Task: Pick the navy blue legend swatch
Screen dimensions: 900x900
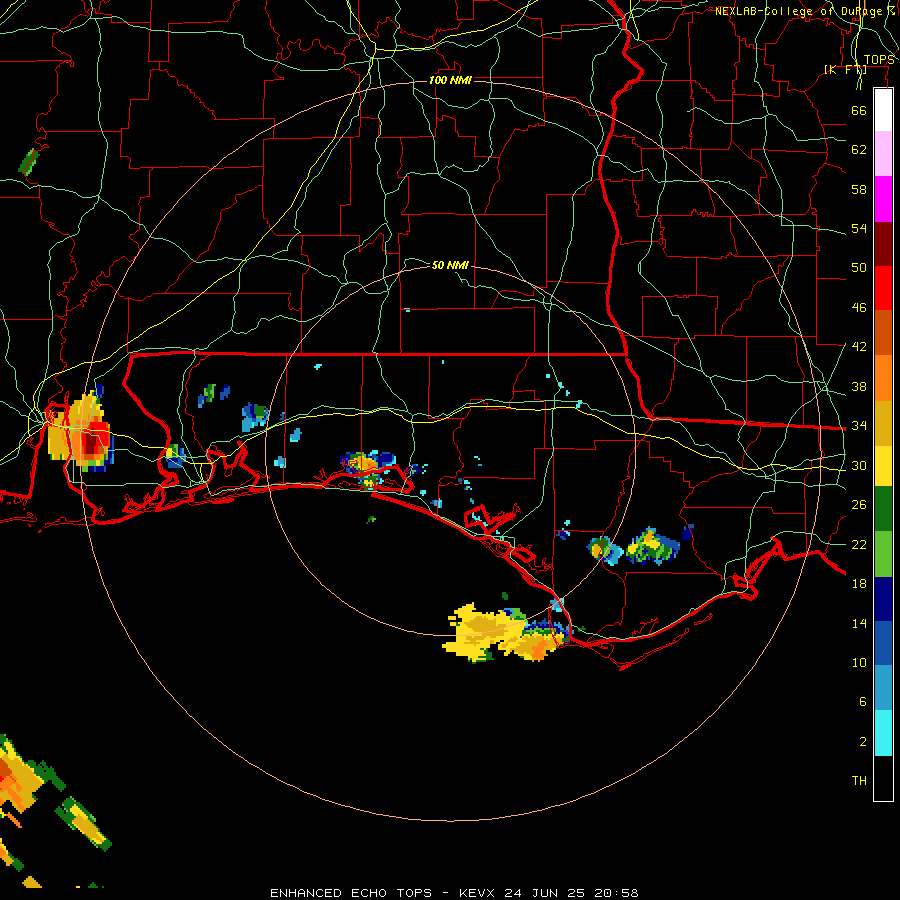Action: [x=883, y=599]
